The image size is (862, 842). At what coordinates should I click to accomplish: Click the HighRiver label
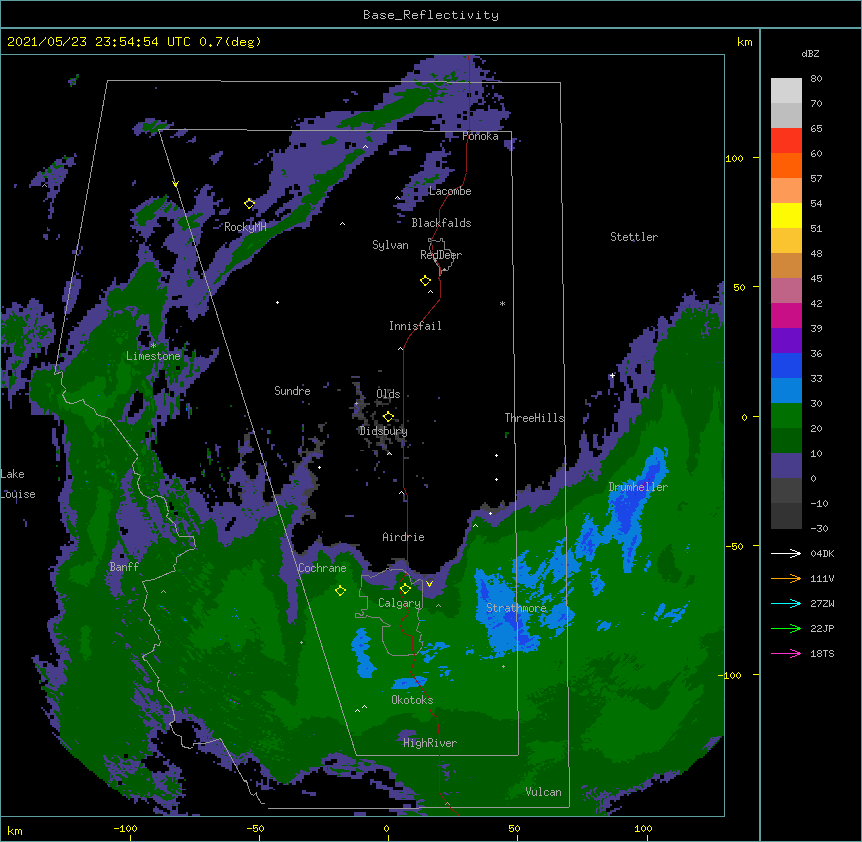[x=430, y=743]
